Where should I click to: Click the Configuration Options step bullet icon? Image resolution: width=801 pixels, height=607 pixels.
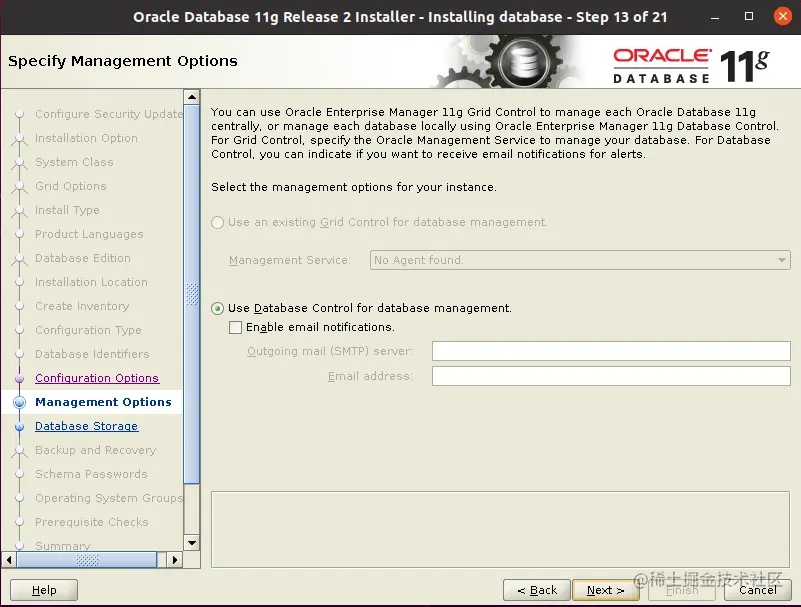tap(19, 379)
